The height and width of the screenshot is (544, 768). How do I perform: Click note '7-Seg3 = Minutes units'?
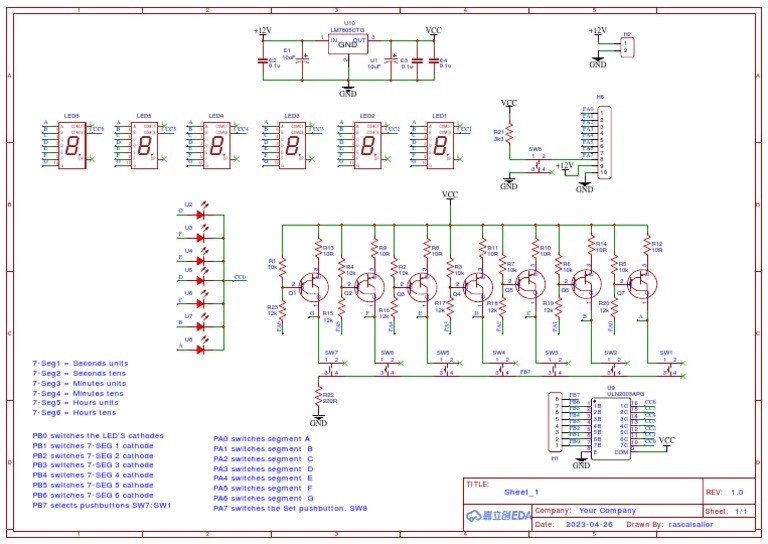pyautogui.click(x=79, y=383)
